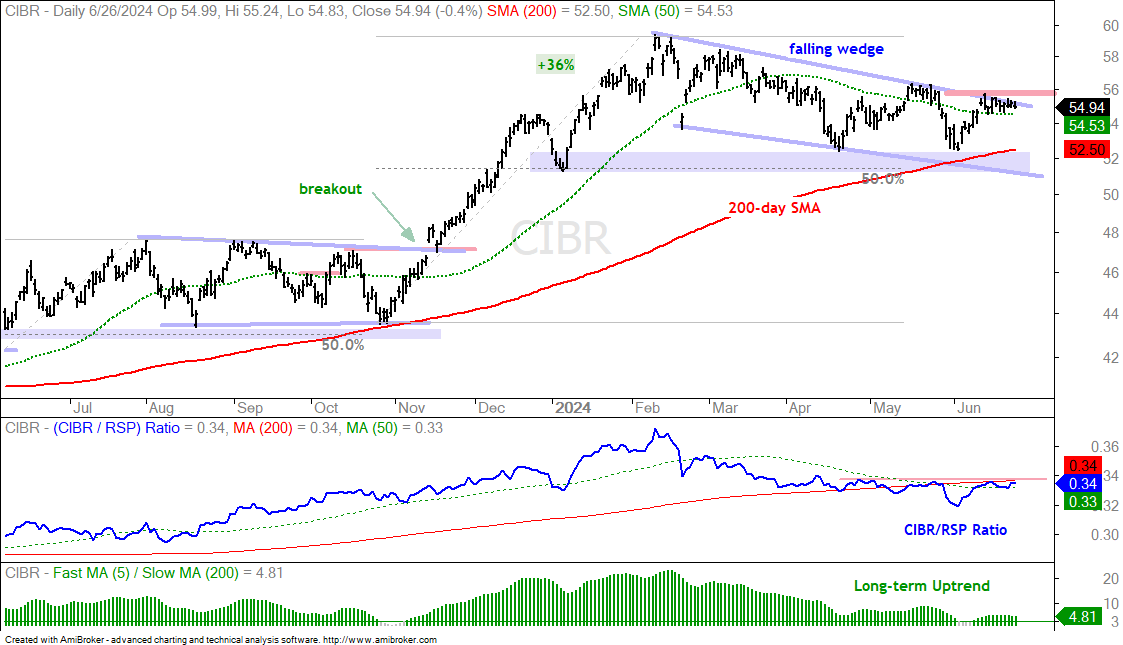The width and height of the screenshot is (1123, 645).
Task: Select the red 52.50 SMA price tag
Action: (1086, 150)
